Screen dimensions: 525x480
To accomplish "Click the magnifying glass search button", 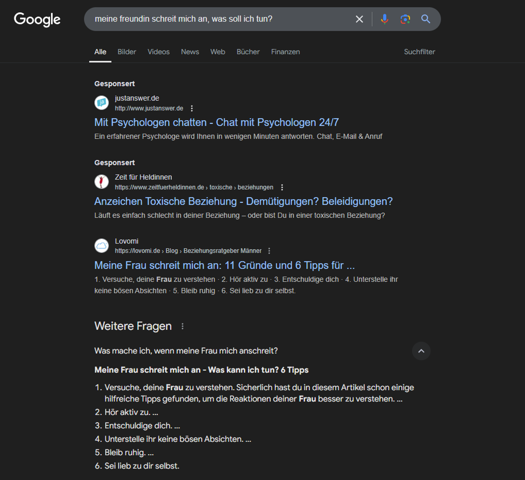I will tap(426, 19).
